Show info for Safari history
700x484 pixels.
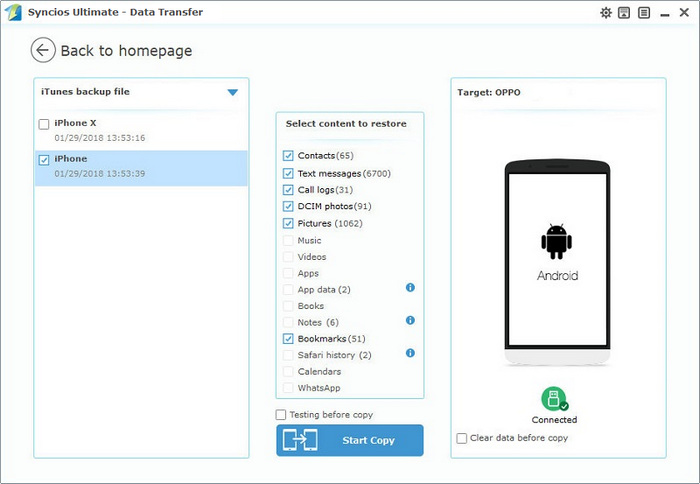(x=410, y=353)
